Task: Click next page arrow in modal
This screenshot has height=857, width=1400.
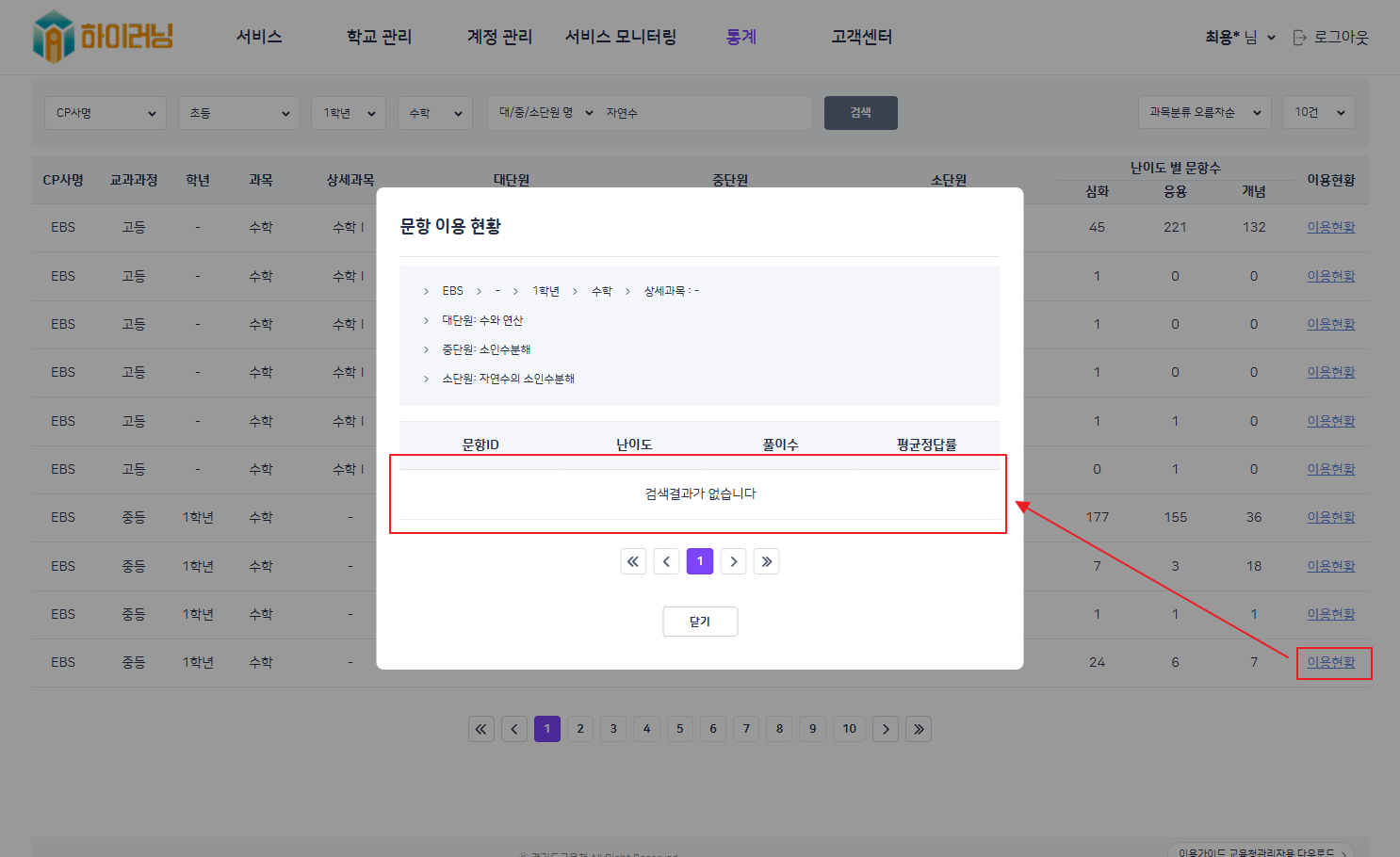Action: [733, 561]
